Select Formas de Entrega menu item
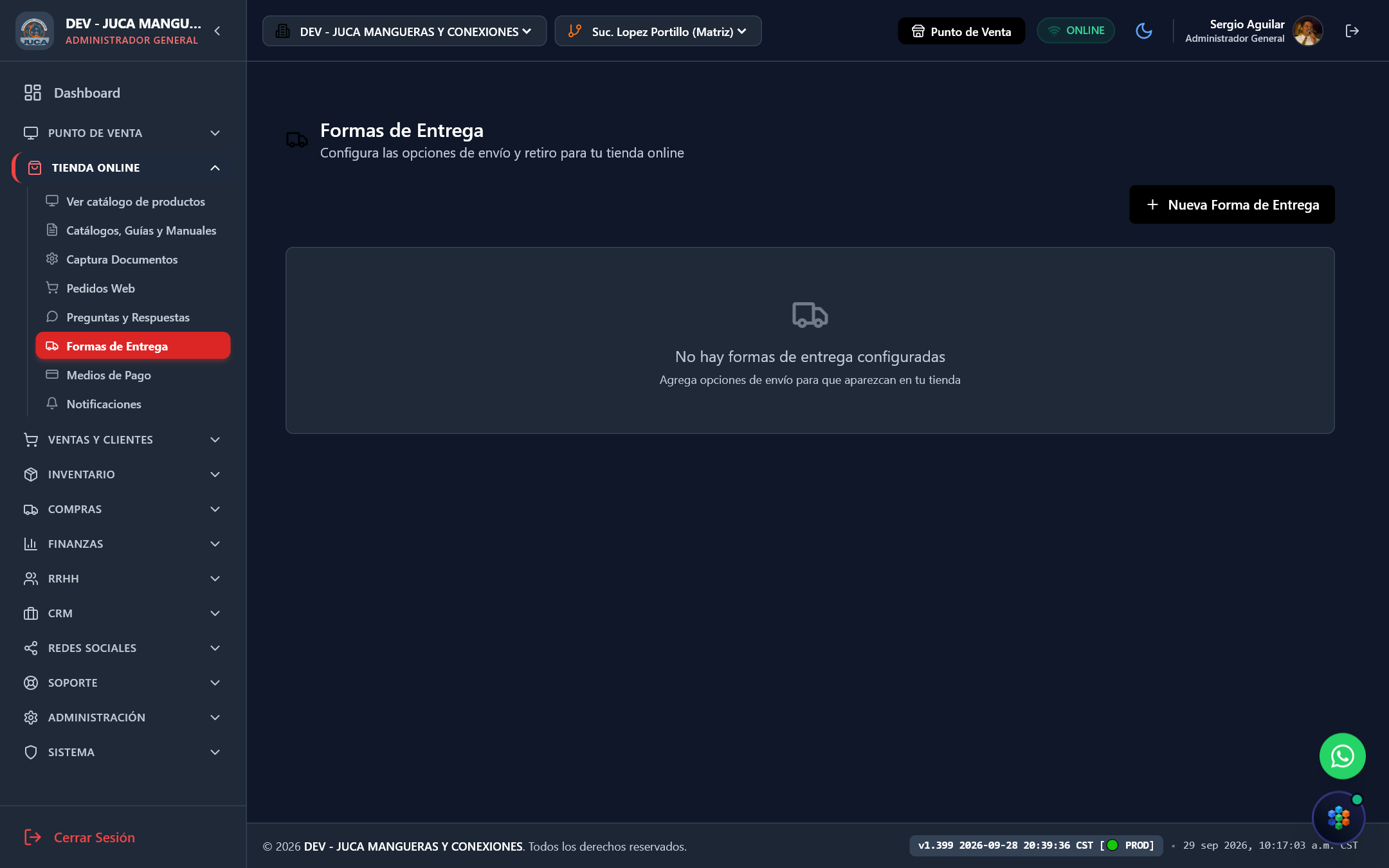 (x=133, y=346)
